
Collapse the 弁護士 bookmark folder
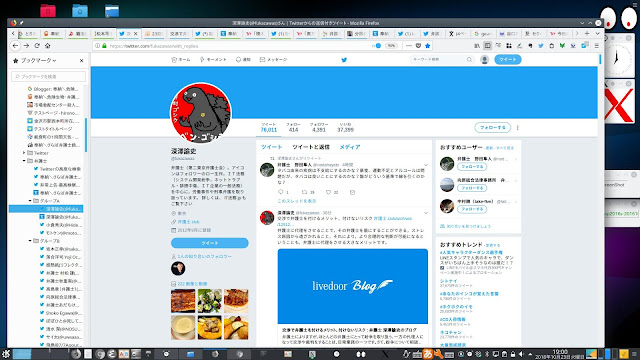point(24,161)
